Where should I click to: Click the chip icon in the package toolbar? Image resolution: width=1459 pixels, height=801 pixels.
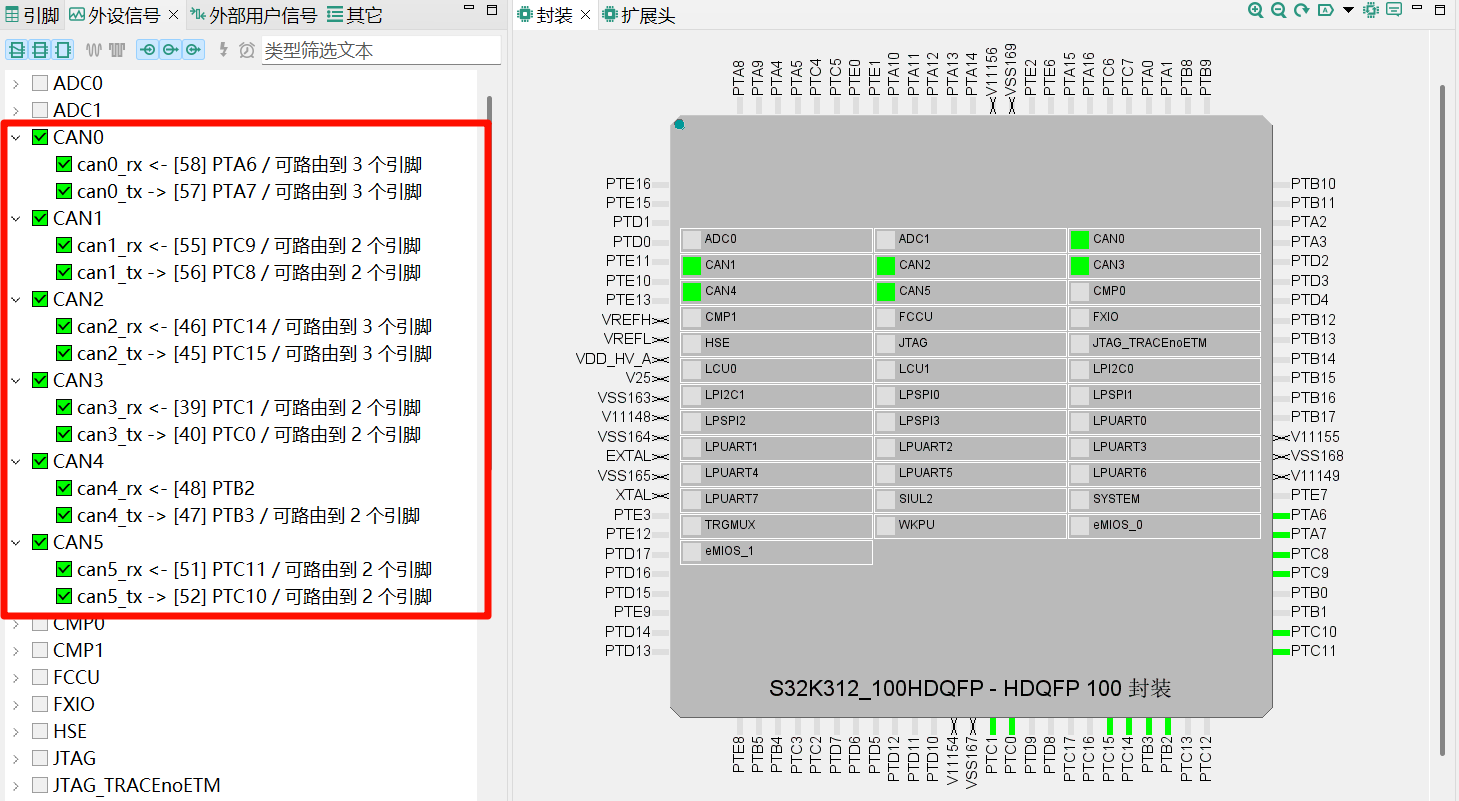1370,10
